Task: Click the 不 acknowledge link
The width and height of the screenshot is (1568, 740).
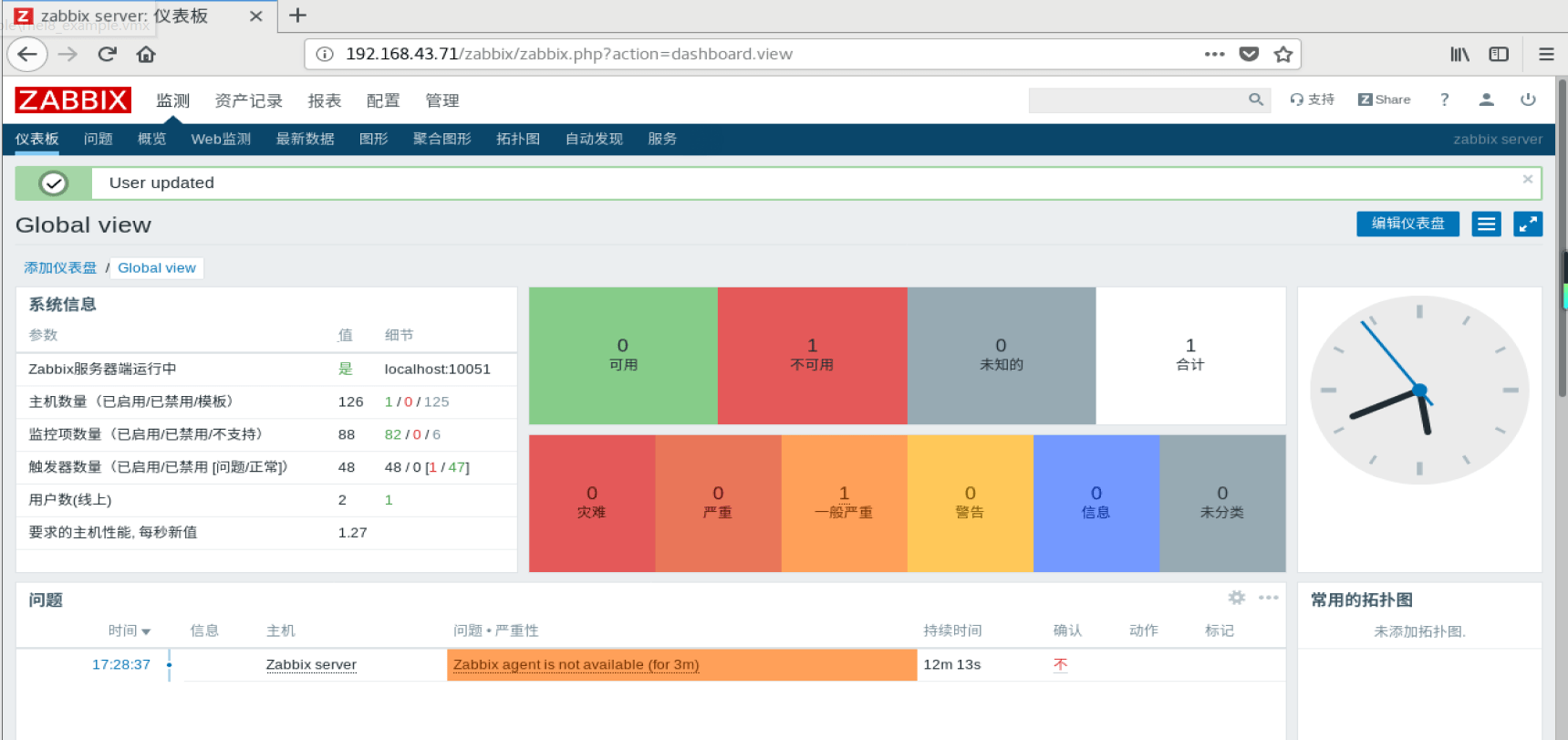Action: click(x=1060, y=664)
